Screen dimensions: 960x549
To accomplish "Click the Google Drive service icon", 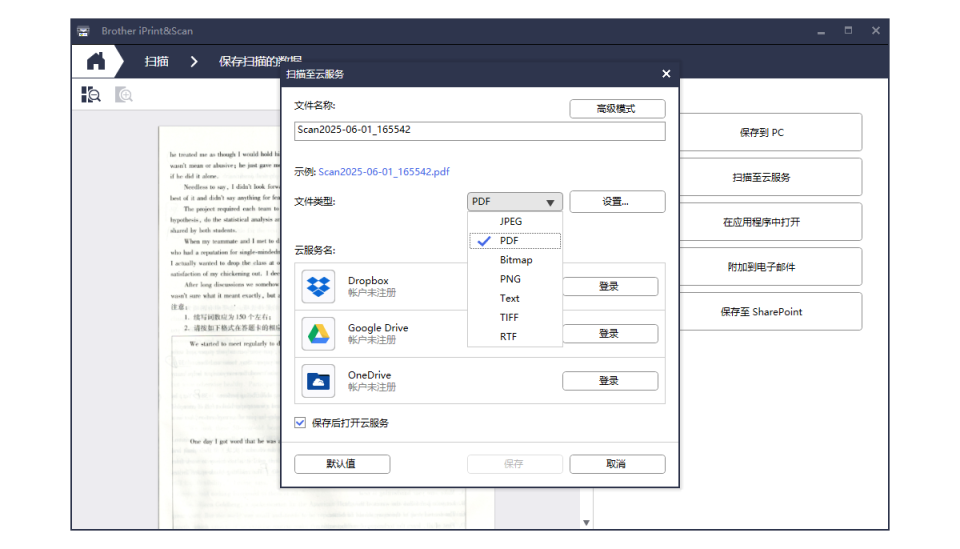I will [x=318, y=334].
